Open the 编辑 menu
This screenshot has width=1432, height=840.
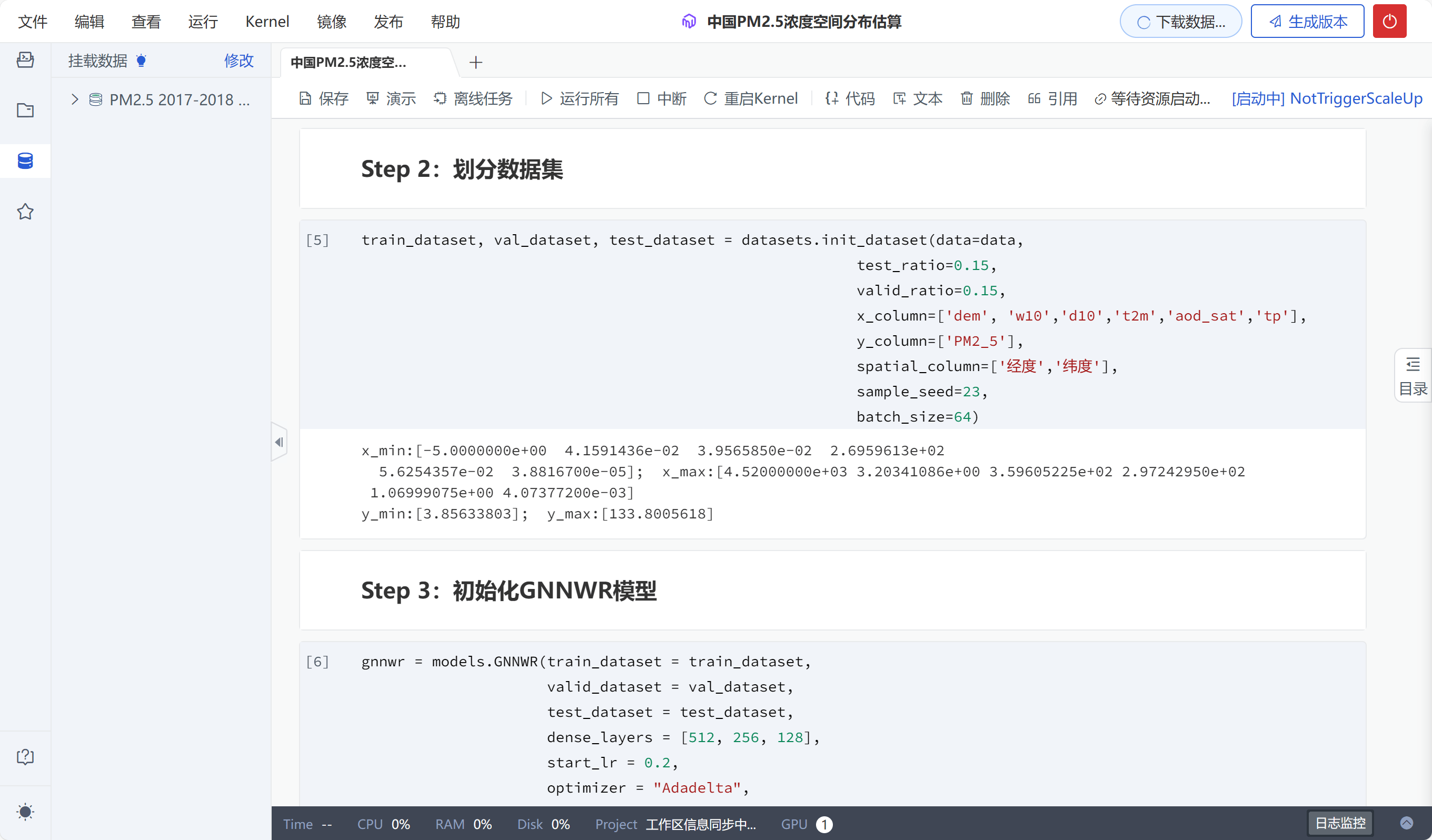[90, 22]
